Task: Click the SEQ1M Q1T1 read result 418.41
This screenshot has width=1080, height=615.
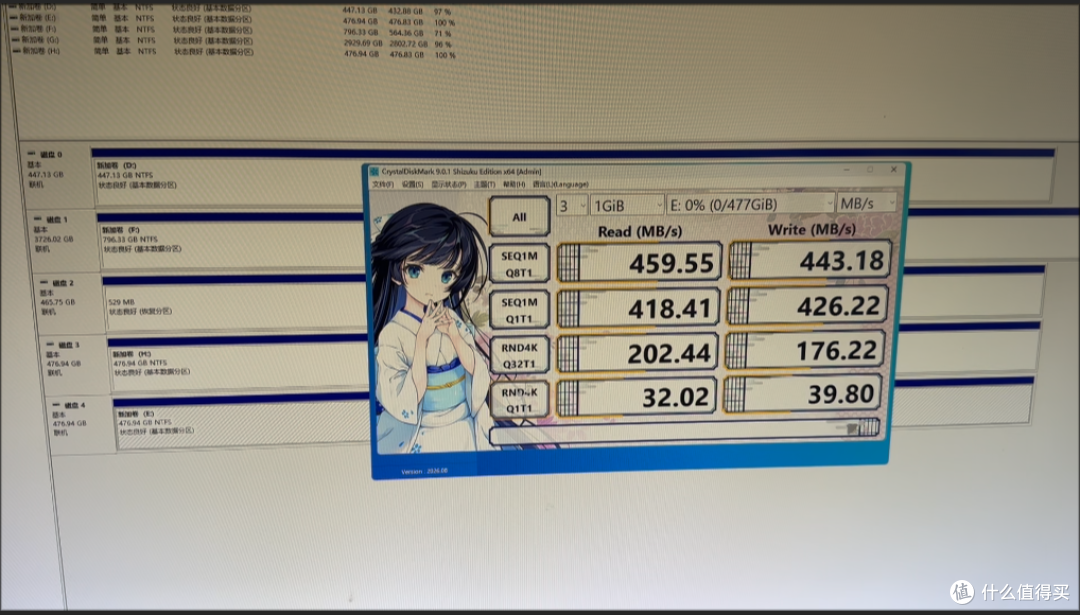Action: (638, 308)
